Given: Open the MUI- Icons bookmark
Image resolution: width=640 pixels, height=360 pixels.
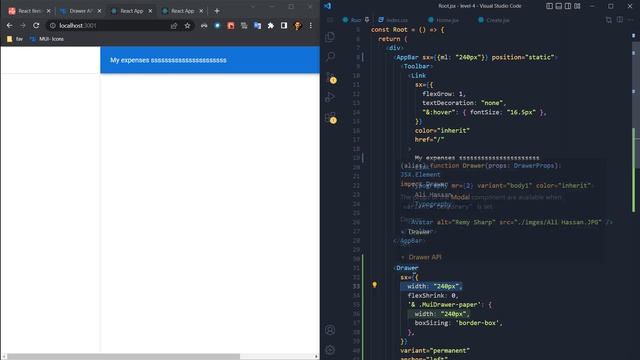Looking at the screenshot, I should click(47, 39).
